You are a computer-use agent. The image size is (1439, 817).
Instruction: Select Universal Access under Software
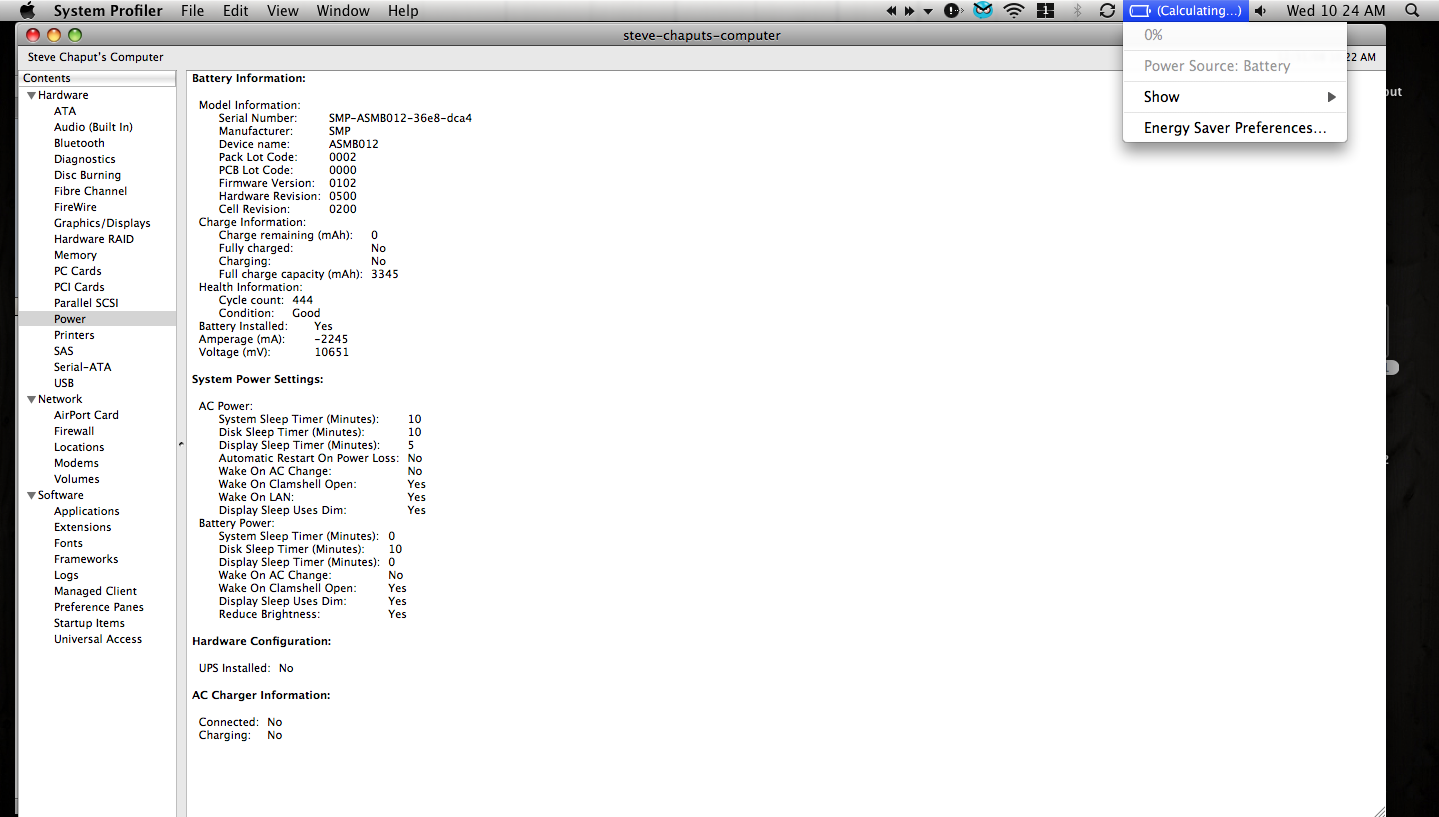98,639
